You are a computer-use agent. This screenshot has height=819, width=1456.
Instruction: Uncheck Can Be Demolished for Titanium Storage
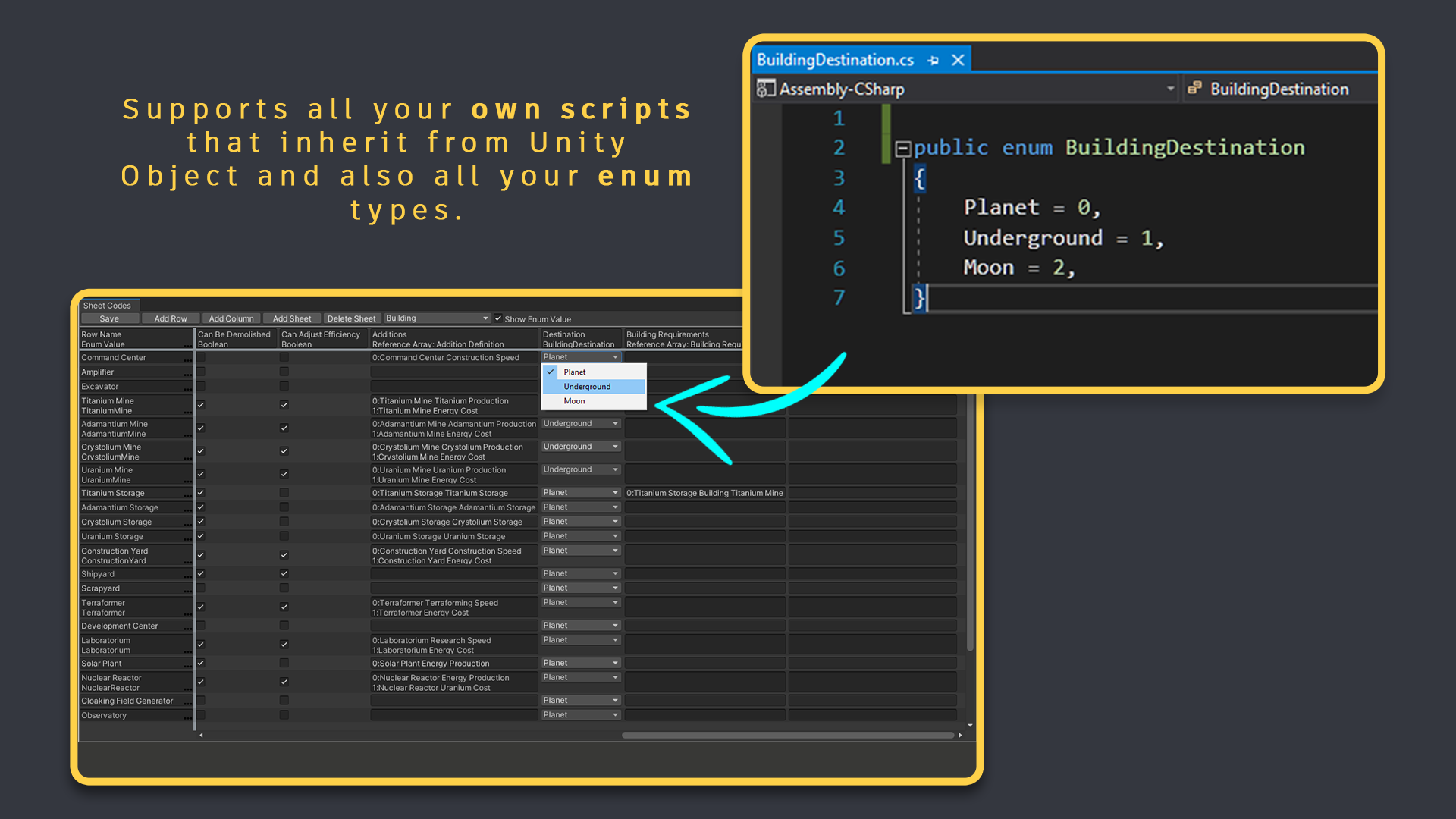201,493
